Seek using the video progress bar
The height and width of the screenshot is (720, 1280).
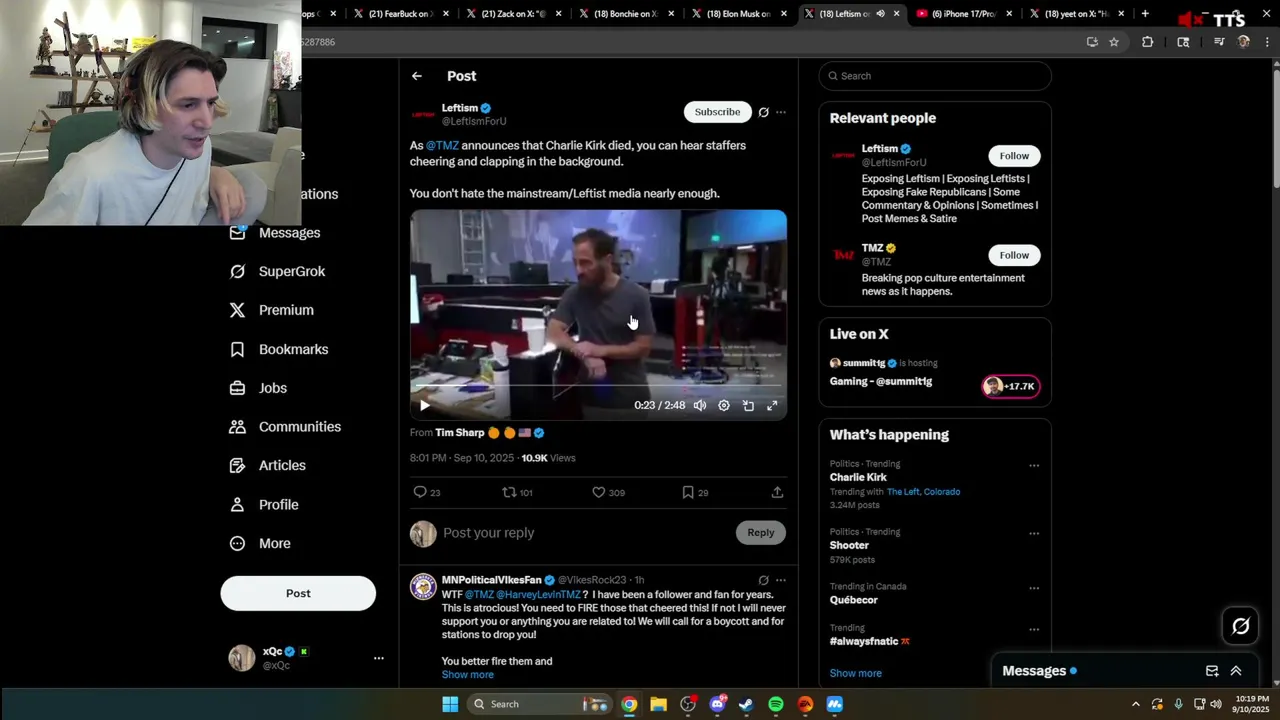(598, 385)
